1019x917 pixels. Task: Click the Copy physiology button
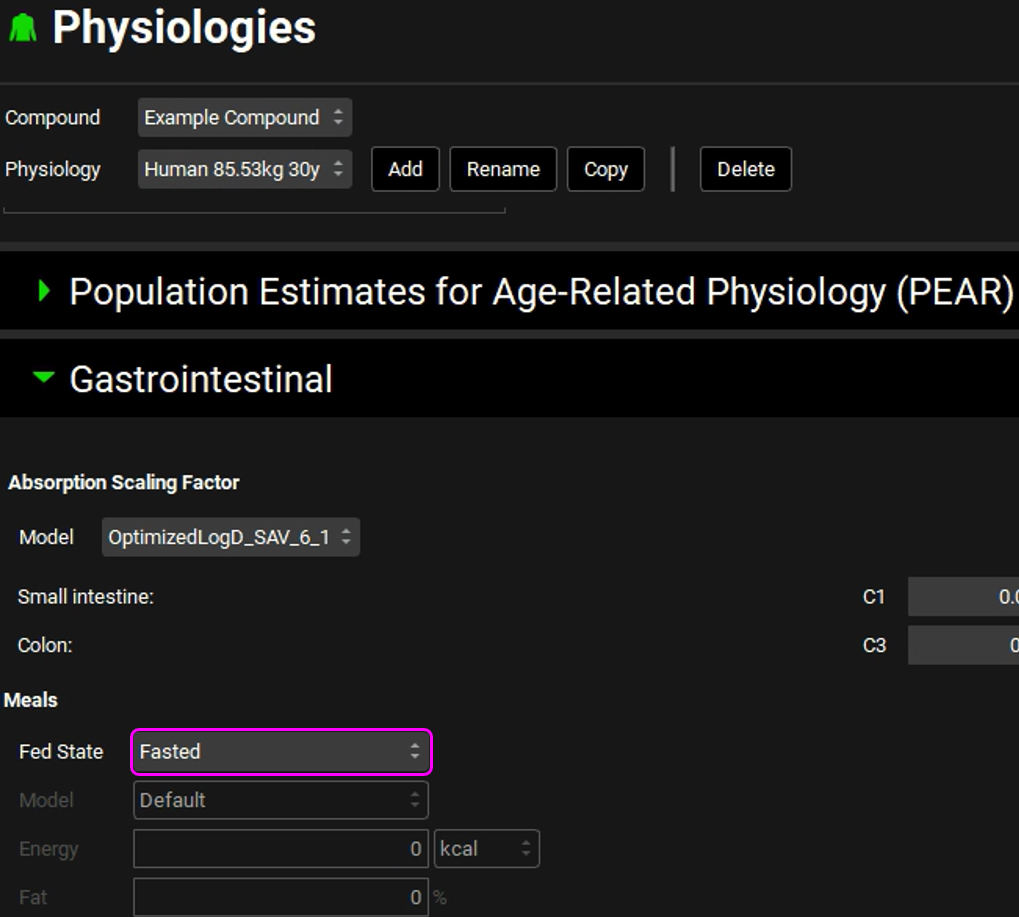[605, 169]
